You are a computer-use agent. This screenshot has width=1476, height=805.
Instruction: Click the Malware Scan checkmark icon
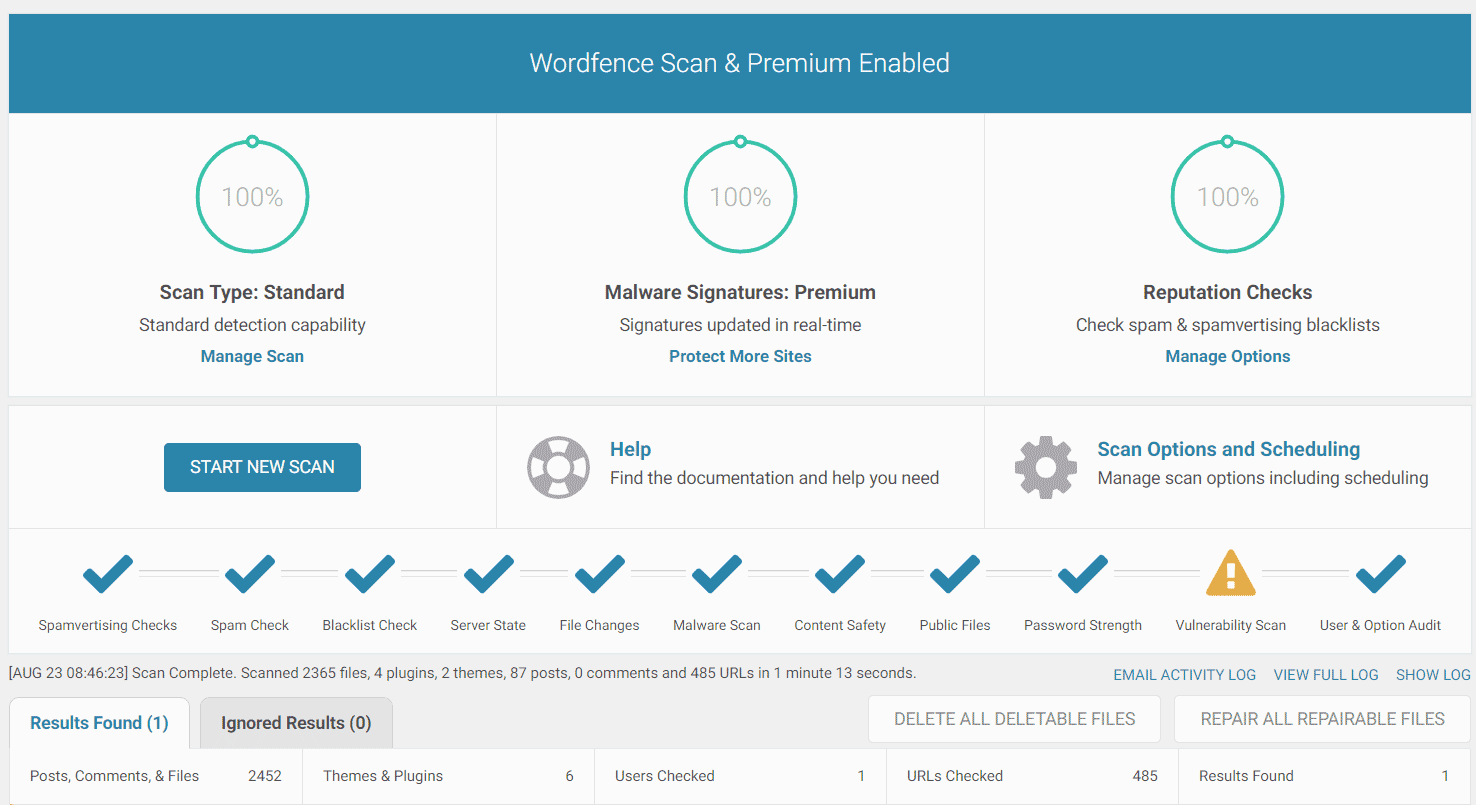pos(717,574)
